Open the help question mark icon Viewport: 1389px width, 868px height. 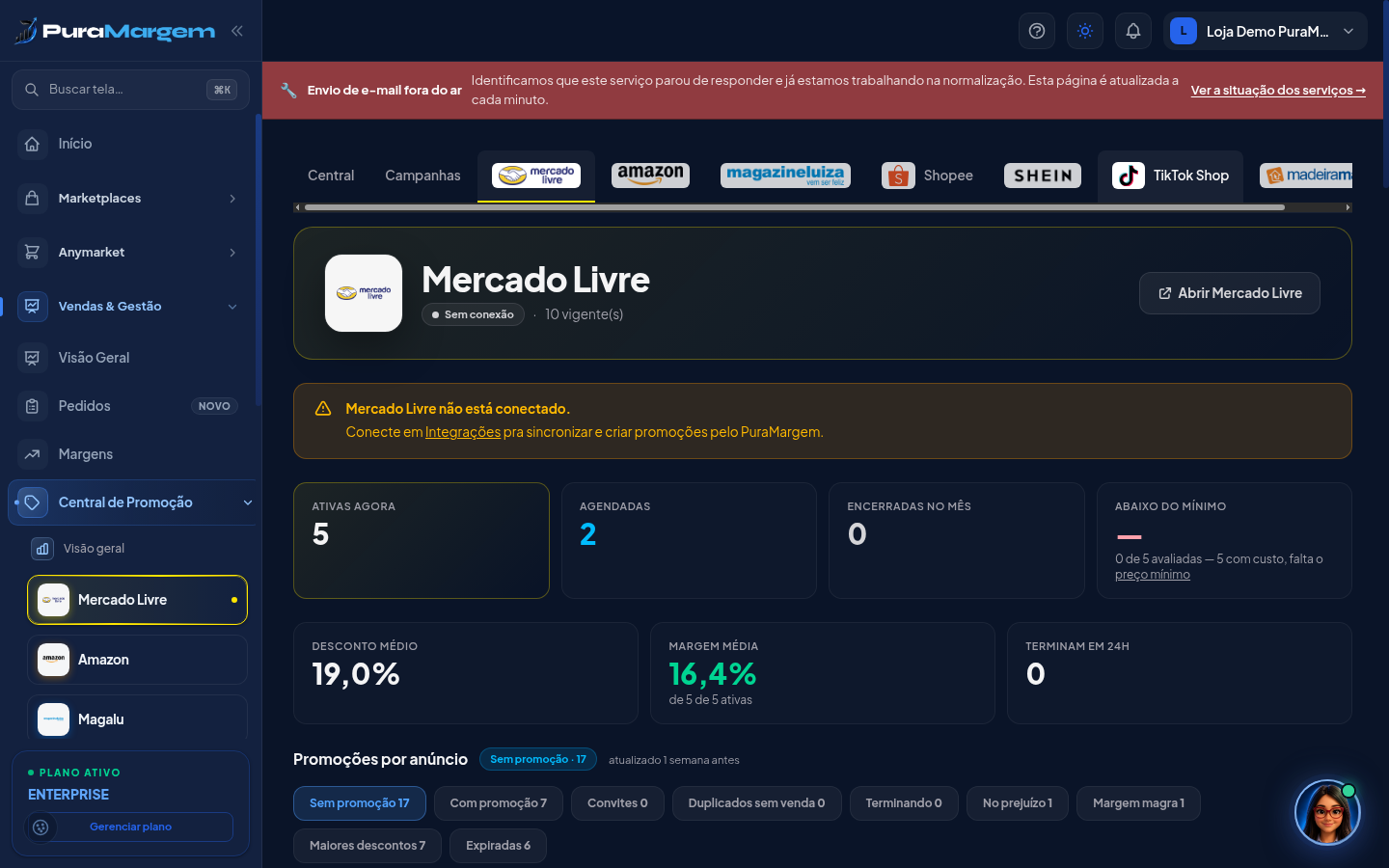click(x=1037, y=31)
